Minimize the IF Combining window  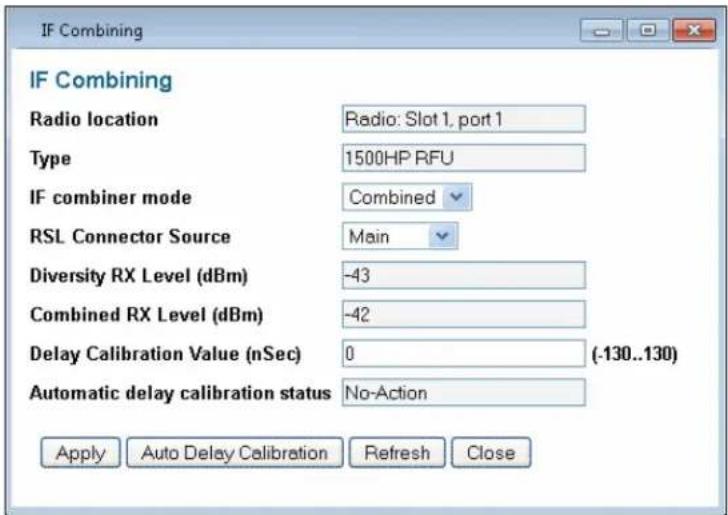601,31
